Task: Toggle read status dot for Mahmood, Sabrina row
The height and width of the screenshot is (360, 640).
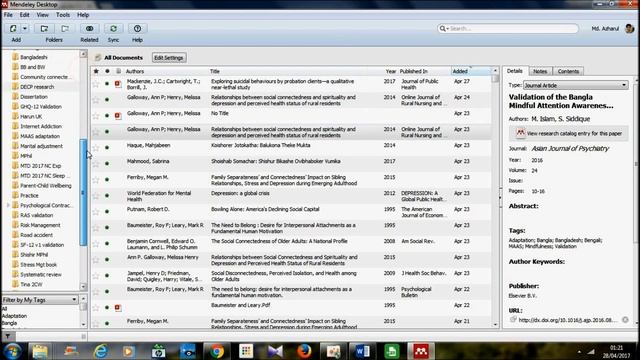Action: click(107, 163)
